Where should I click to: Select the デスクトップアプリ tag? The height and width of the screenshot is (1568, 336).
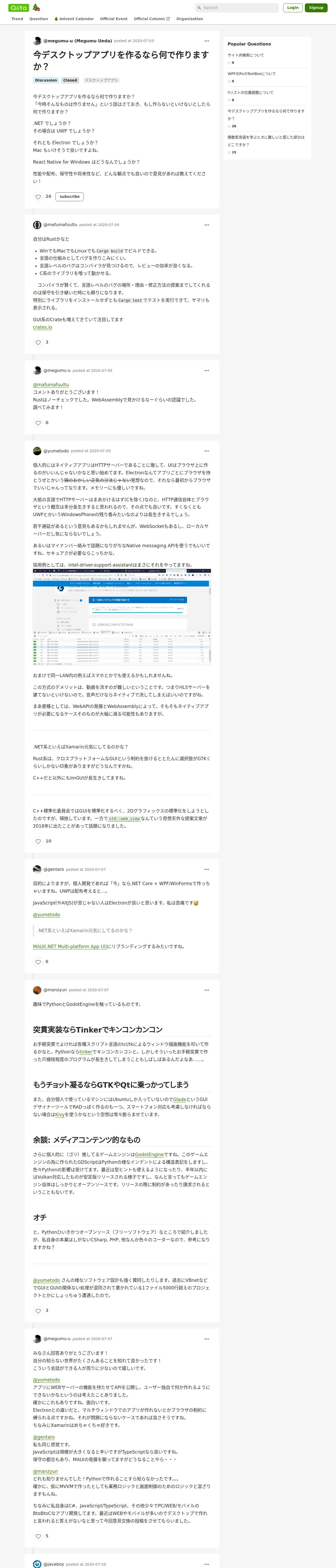[x=101, y=80]
